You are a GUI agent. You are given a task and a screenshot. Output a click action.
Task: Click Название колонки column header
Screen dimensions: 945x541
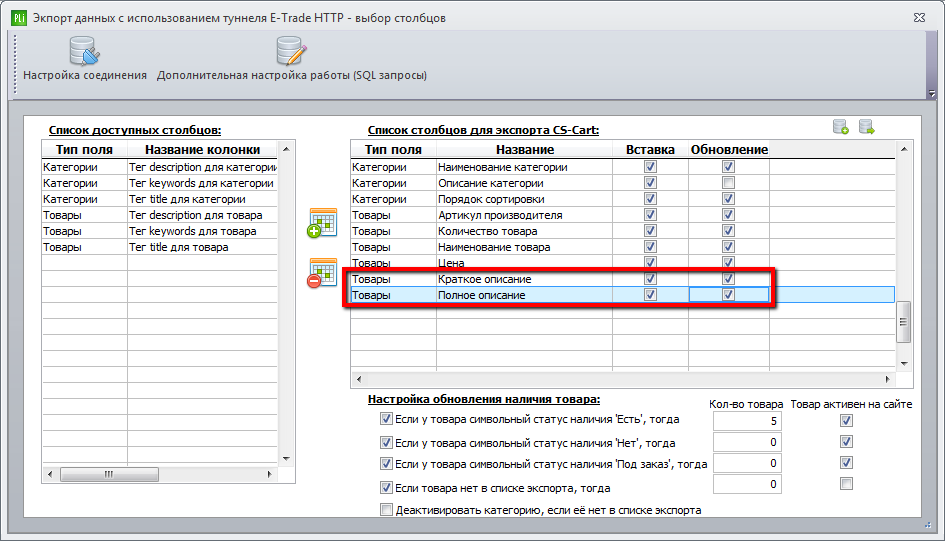point(202,149)
